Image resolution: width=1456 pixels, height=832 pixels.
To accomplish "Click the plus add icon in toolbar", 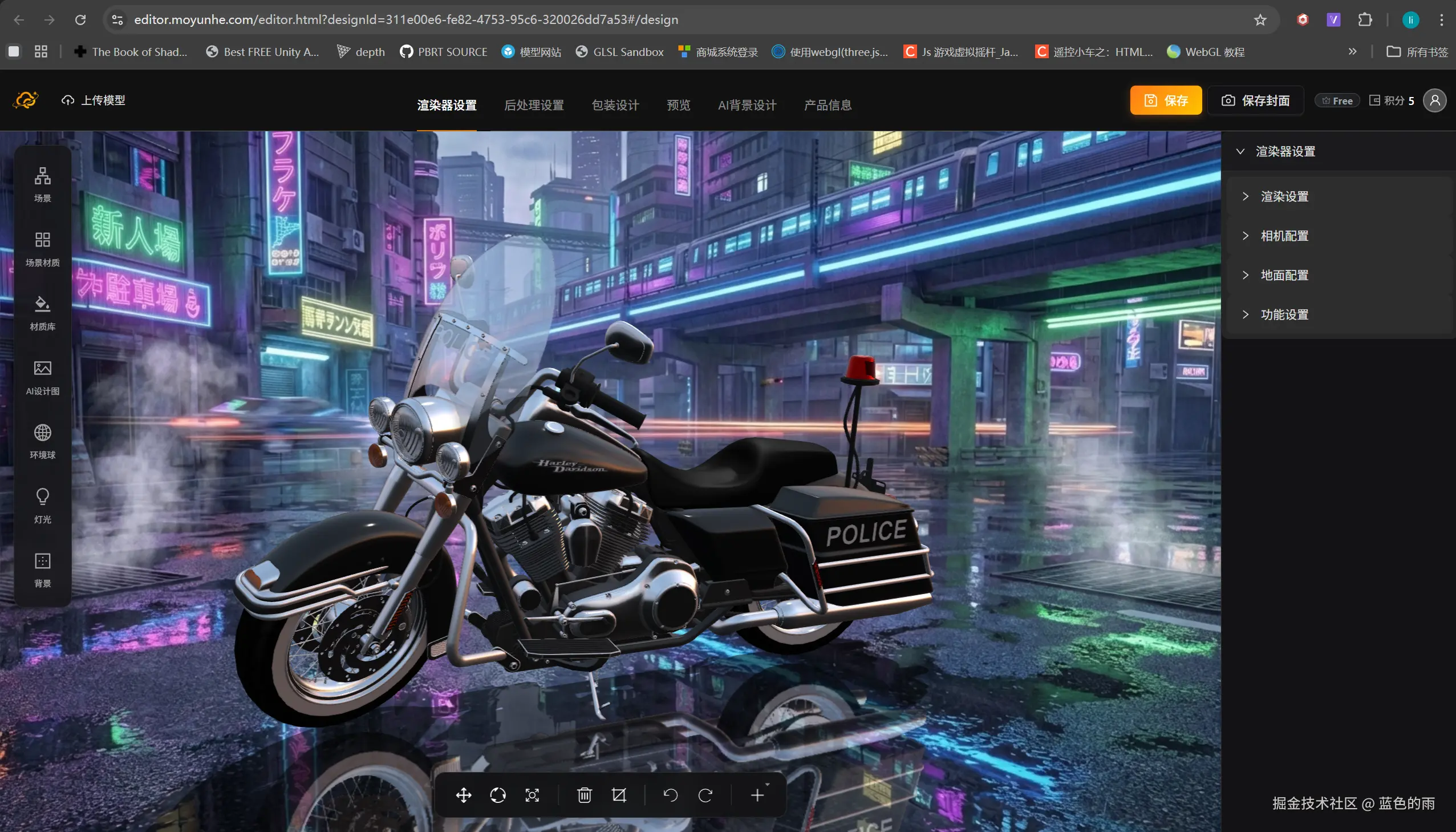I will tap(757, 795).
